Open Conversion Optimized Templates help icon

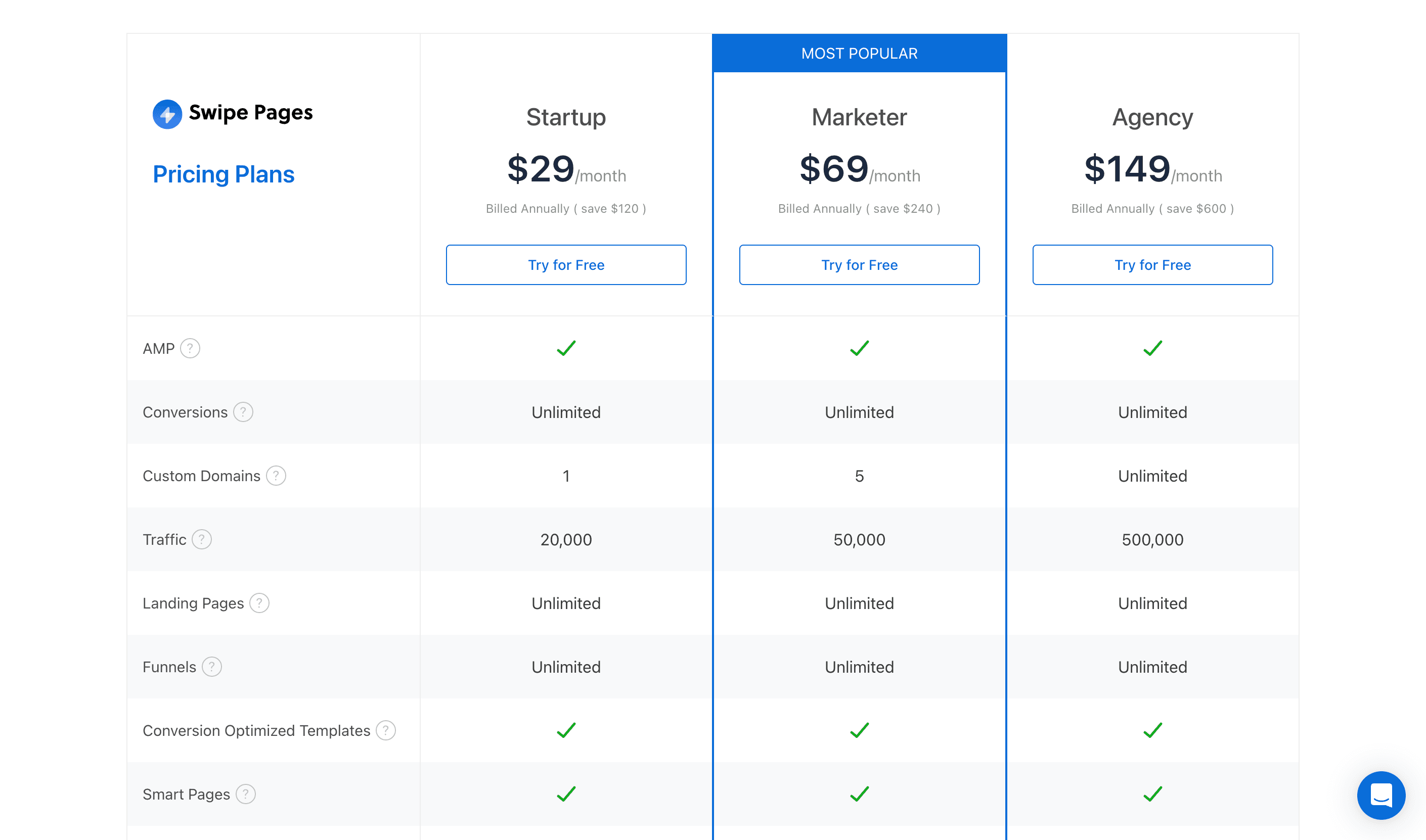[386, 731]
